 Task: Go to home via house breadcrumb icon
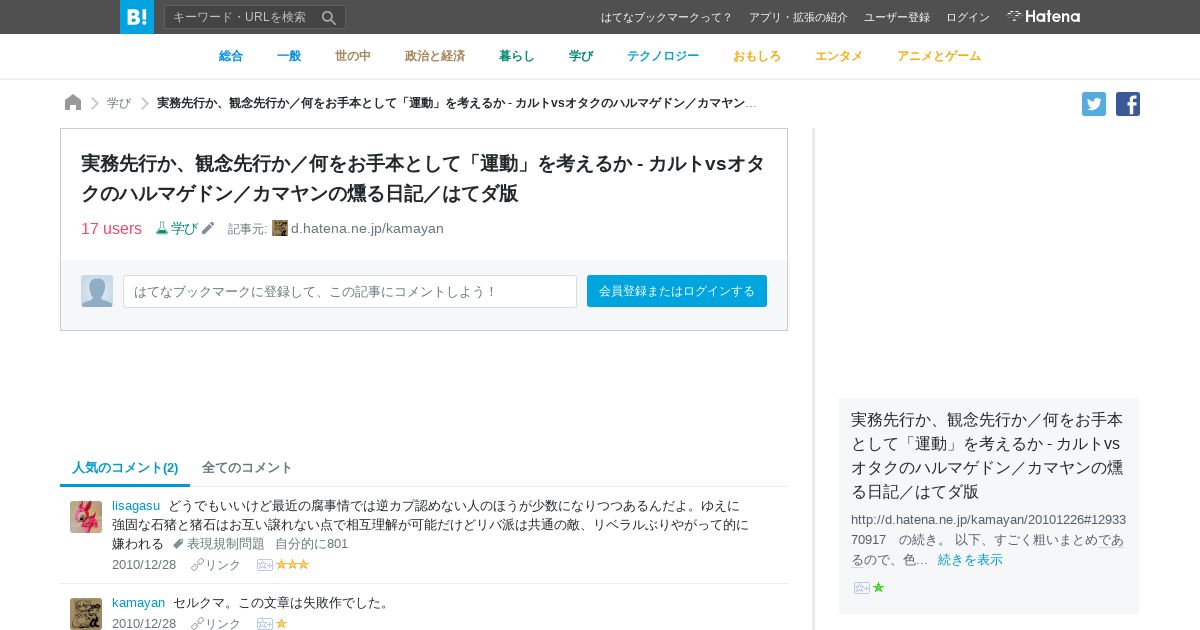(73, 103)
